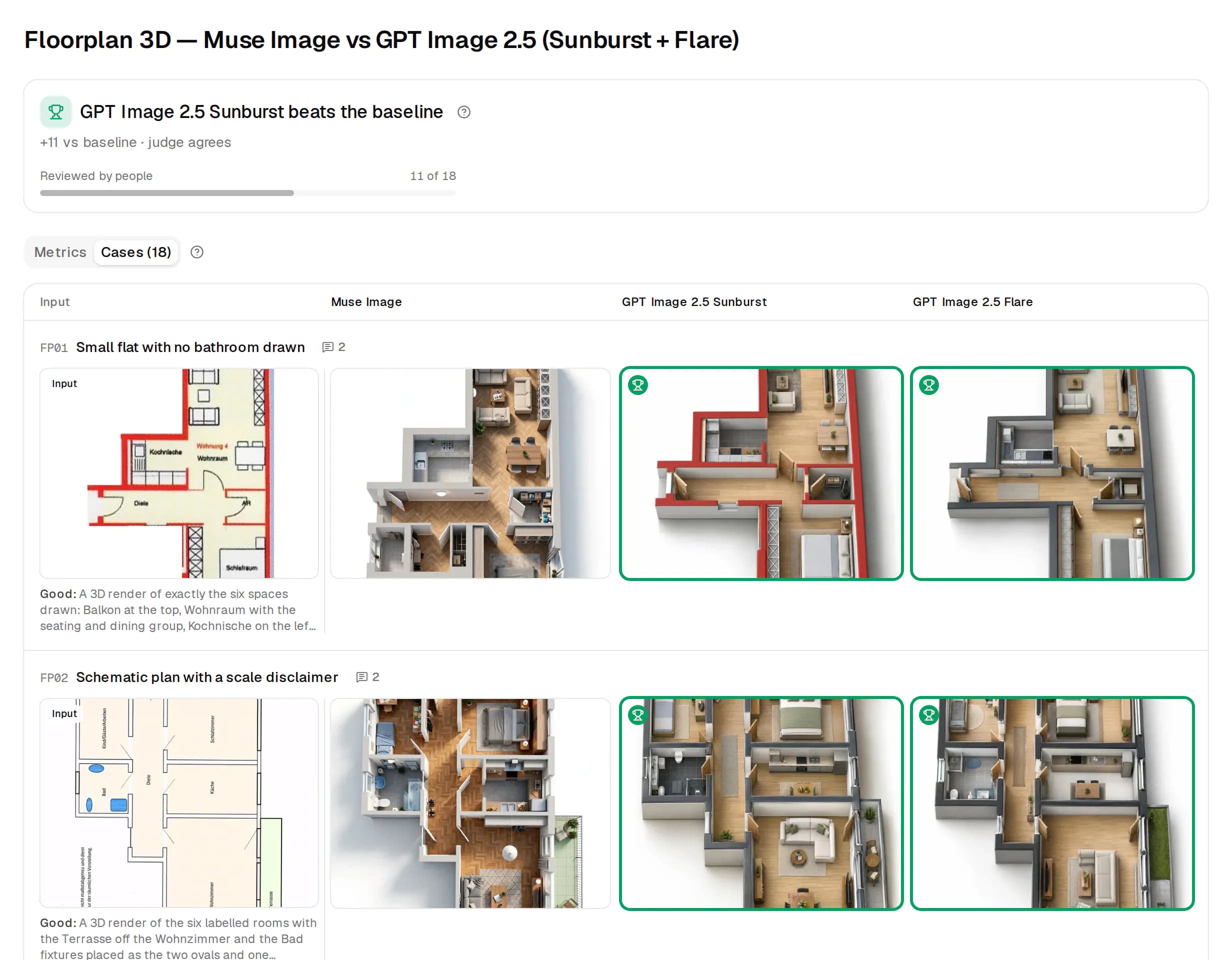The image size is (1232, 960).
Task: Open FP02 GPT Image 2.5 Flare render
Action: [x=1052, y=803]
